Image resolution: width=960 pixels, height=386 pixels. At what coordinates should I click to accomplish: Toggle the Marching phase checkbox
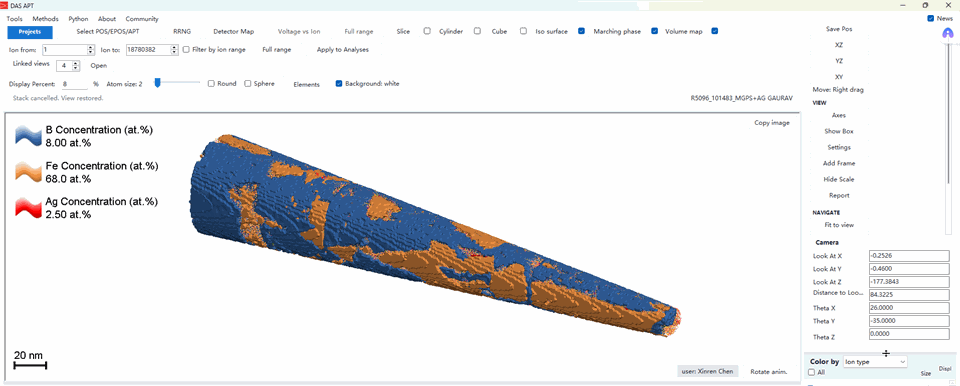(654, 31)
